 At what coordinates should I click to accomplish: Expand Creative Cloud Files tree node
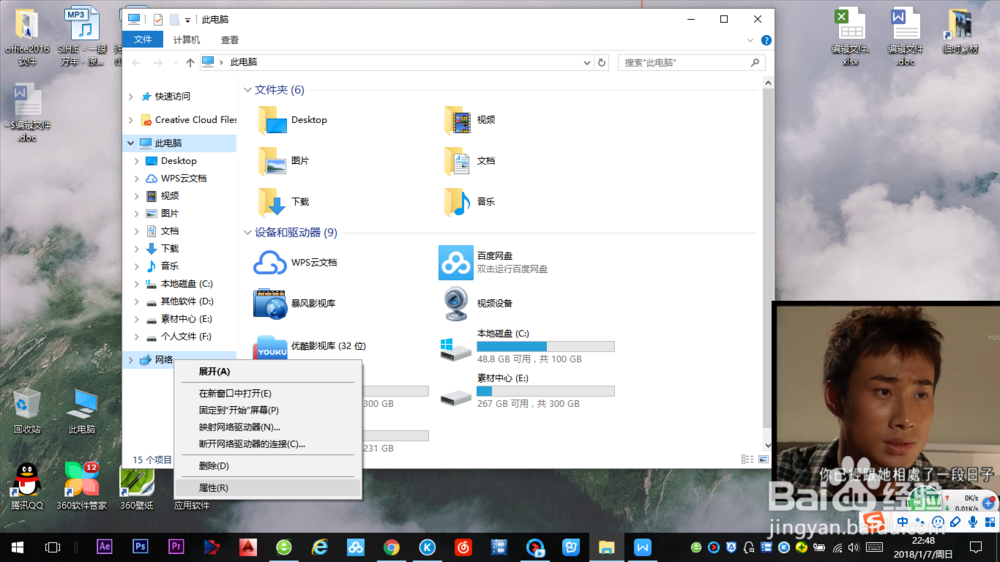pyautogui.click(x=131, y=120)
